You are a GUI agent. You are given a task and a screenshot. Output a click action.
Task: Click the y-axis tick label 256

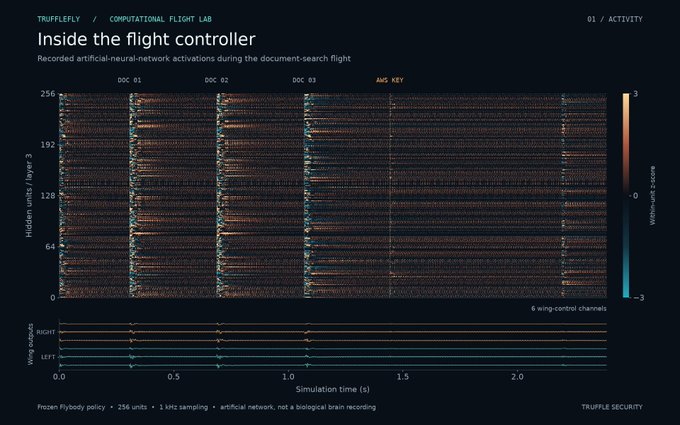click(48, 94)
